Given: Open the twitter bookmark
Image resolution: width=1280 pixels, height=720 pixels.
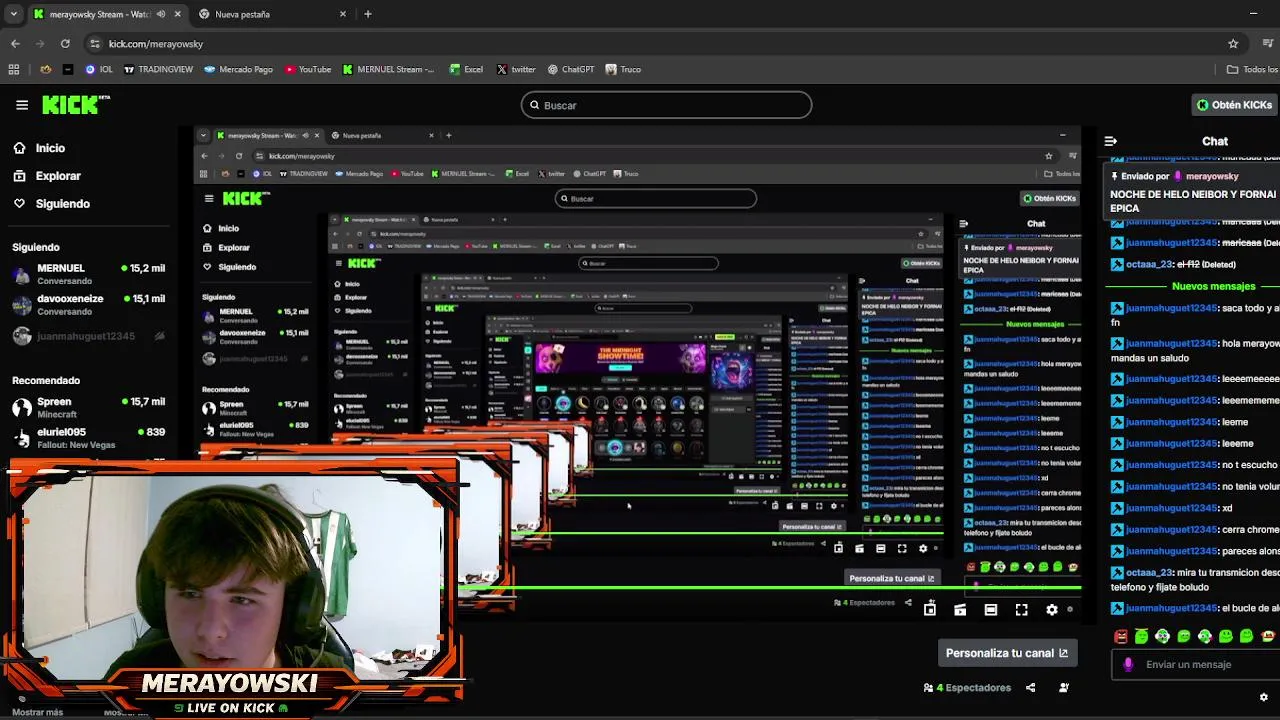Looking at the screenshot, I should (x=516, y=70).
